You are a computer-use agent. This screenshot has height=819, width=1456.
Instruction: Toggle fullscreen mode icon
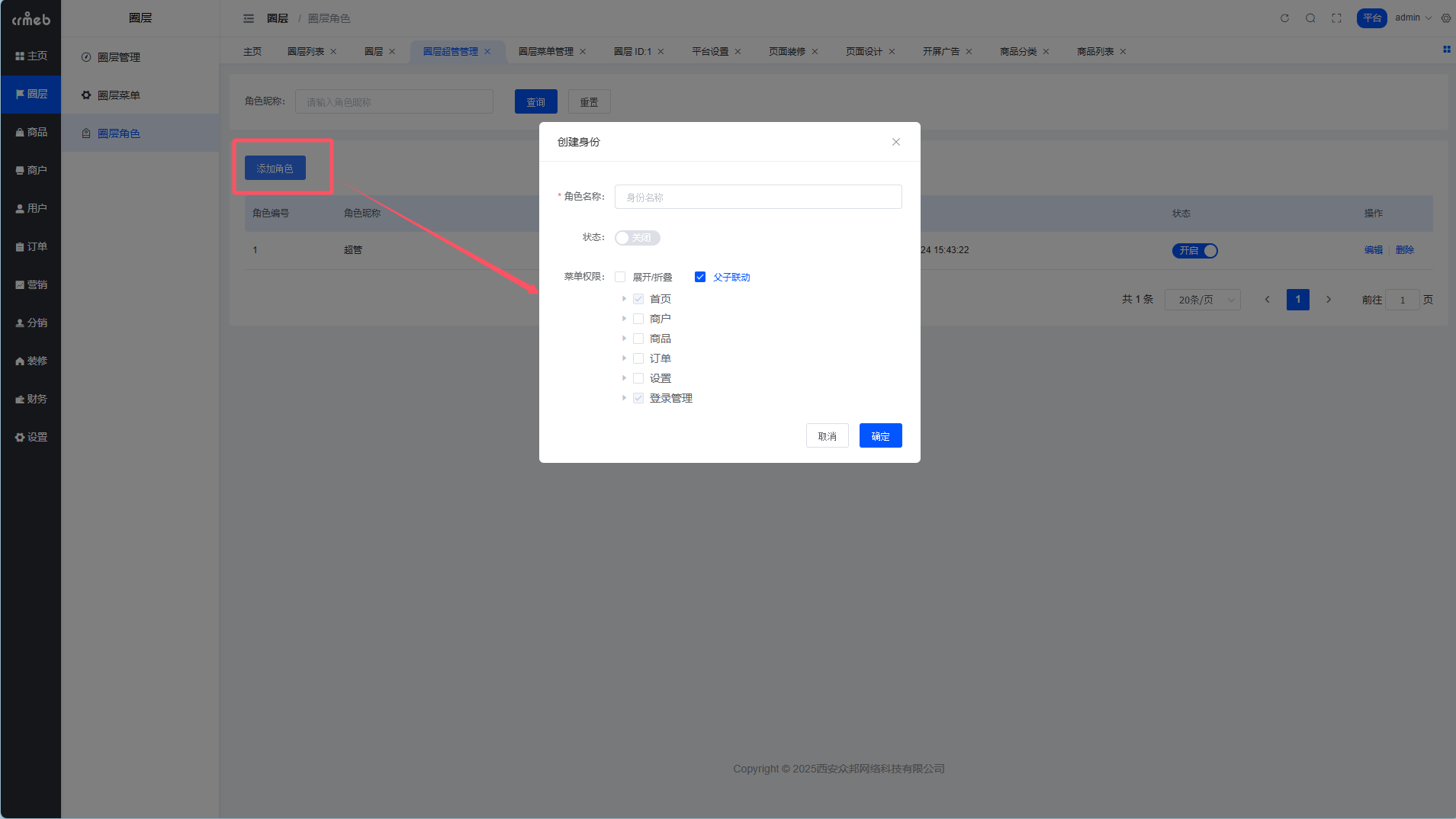tap(1336, 18)
